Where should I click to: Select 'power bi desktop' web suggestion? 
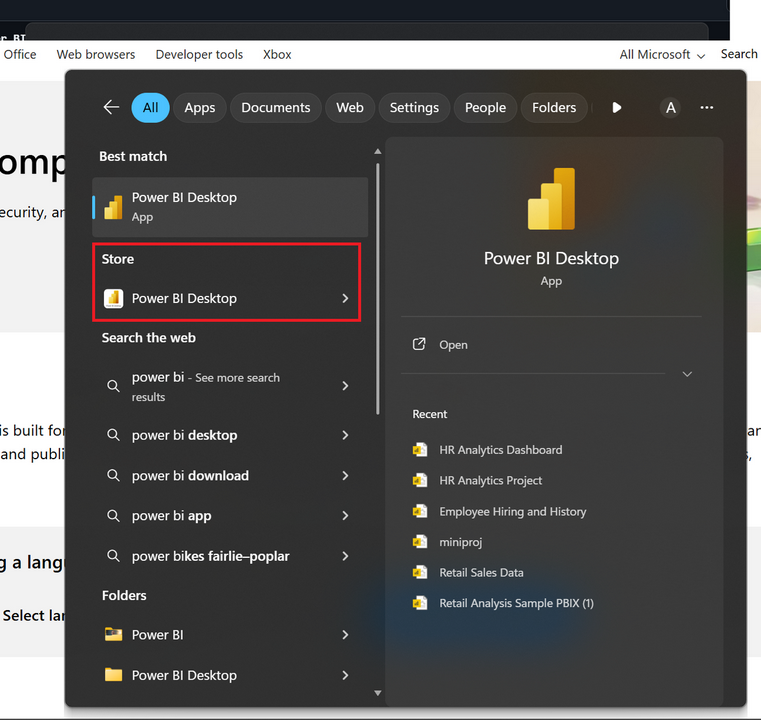tap(184, 435)
